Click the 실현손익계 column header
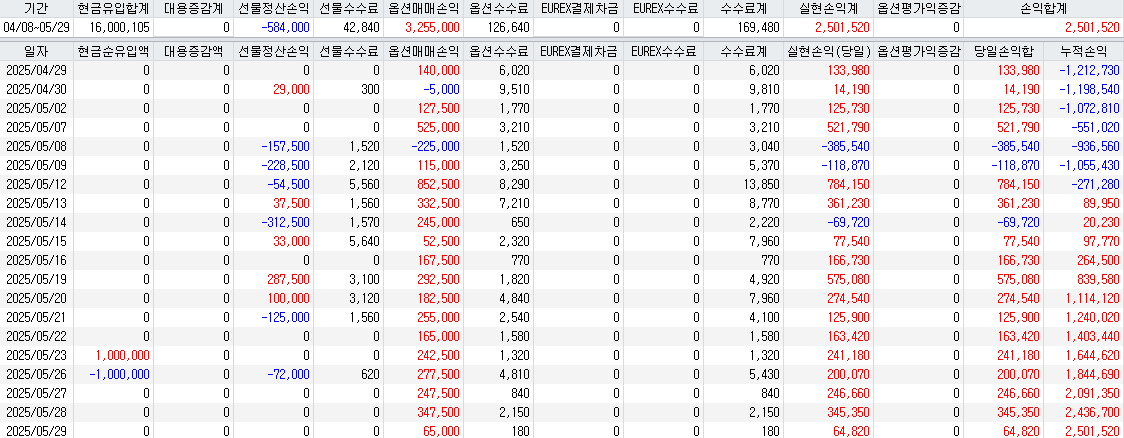The width and height of the screenshot is (1124, 438). pos(828,9)
